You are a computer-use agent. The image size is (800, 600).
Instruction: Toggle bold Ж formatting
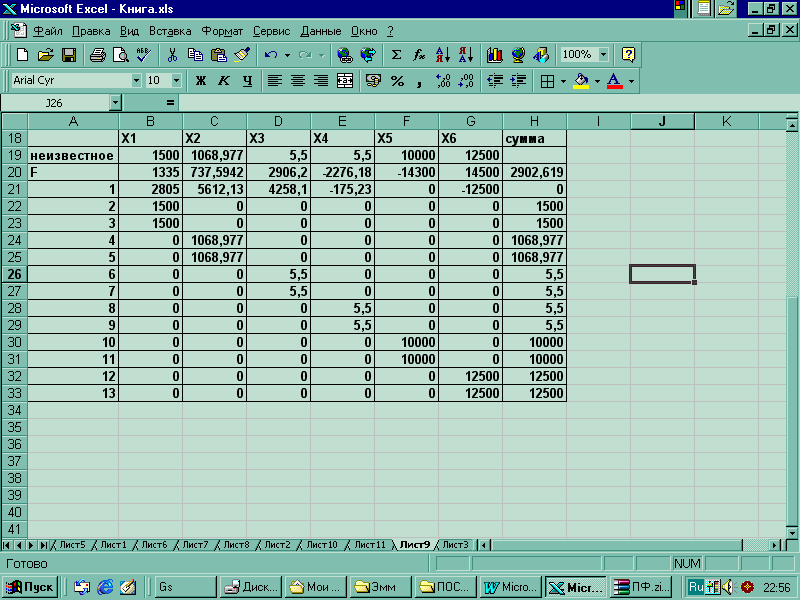[x=201, y=81]
